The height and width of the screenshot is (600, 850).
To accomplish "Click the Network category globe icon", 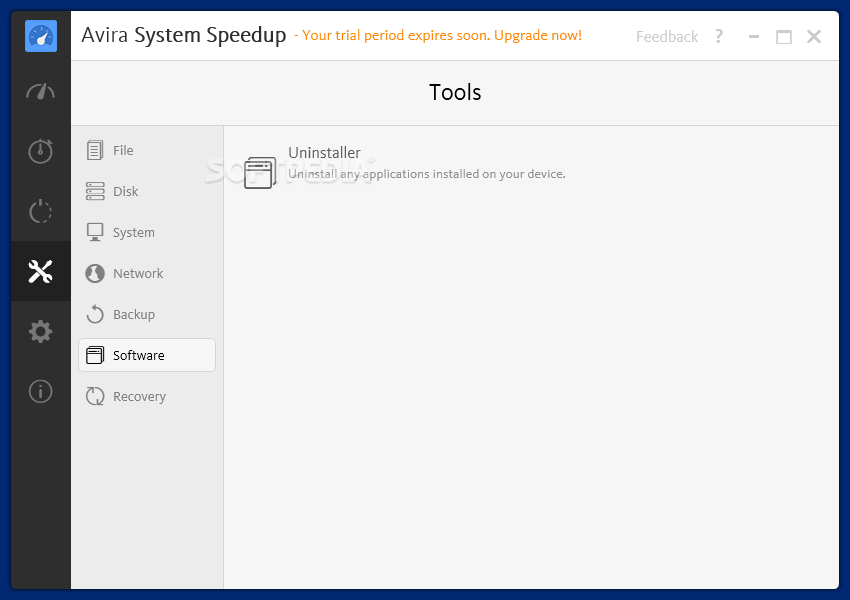I will [x=95, y=273].
